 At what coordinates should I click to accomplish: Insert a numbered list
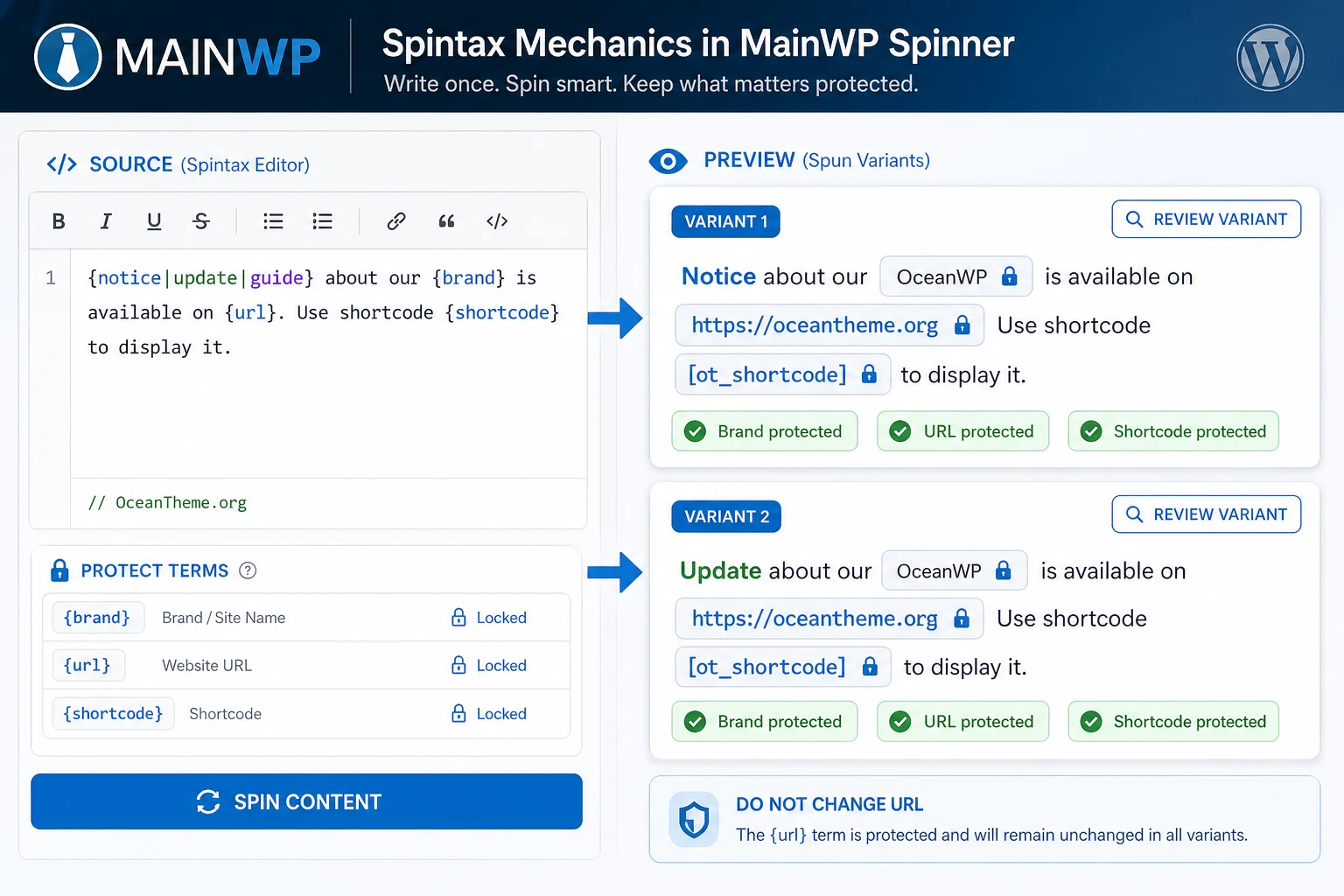pyautogui.click(x=322, y=221)
